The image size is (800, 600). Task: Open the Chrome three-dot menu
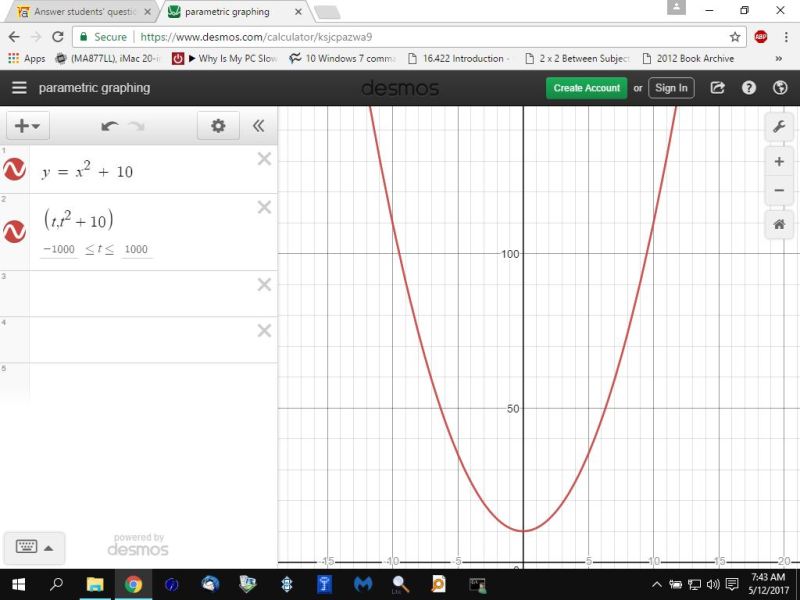coord(786,37)
